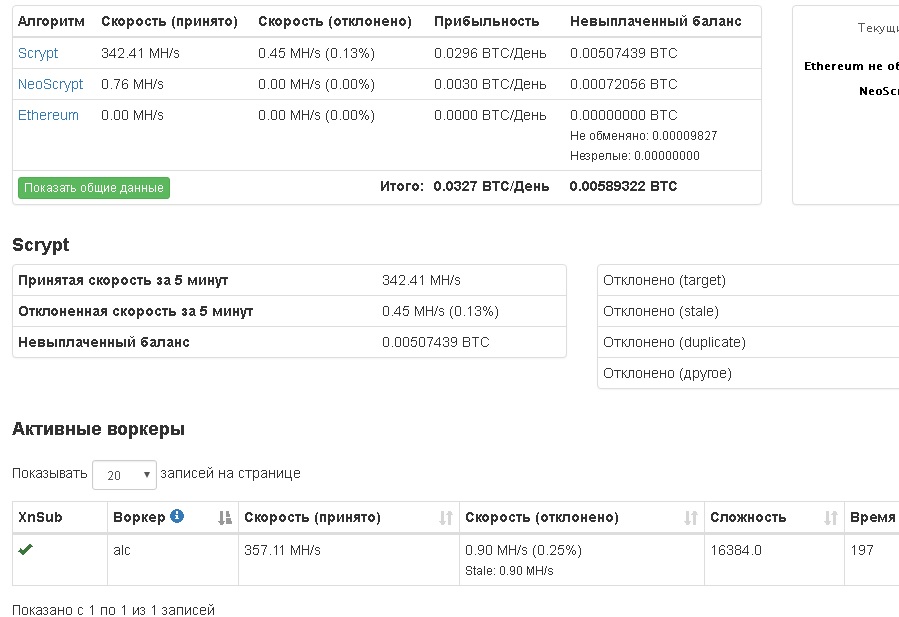Open the records-per-page dropdown showing 20
This screenshot has height=617, width=899.
tap(124, 474)
